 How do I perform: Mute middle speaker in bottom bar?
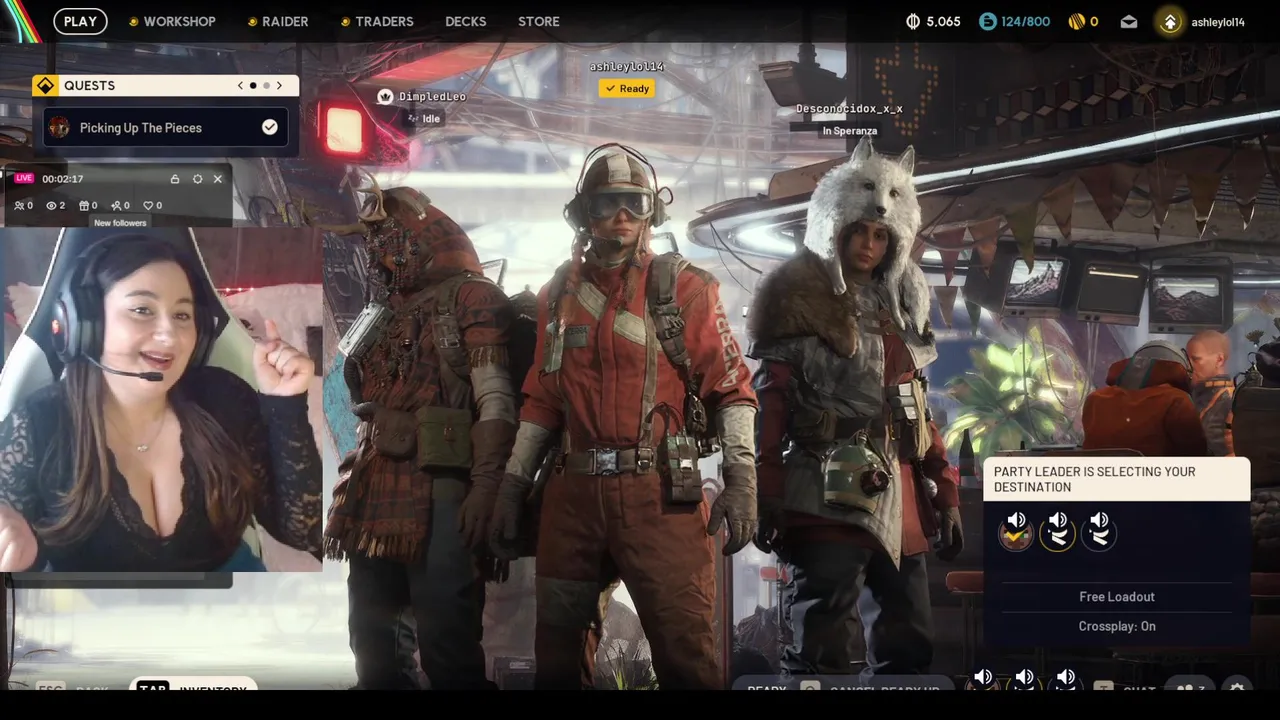click(x=1025, y=677)
